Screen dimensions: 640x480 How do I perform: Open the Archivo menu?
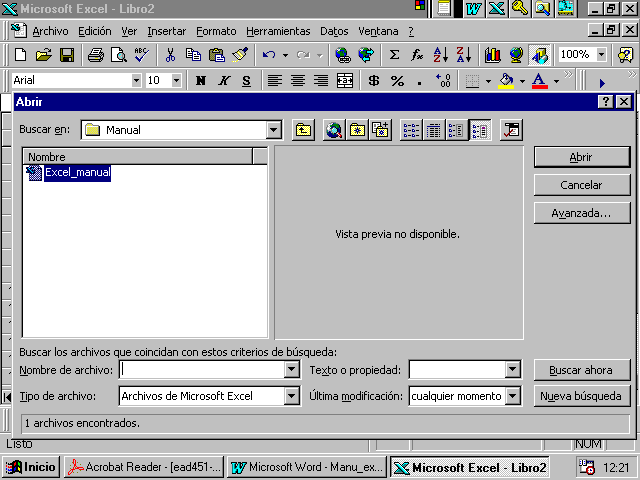[50, 31]
